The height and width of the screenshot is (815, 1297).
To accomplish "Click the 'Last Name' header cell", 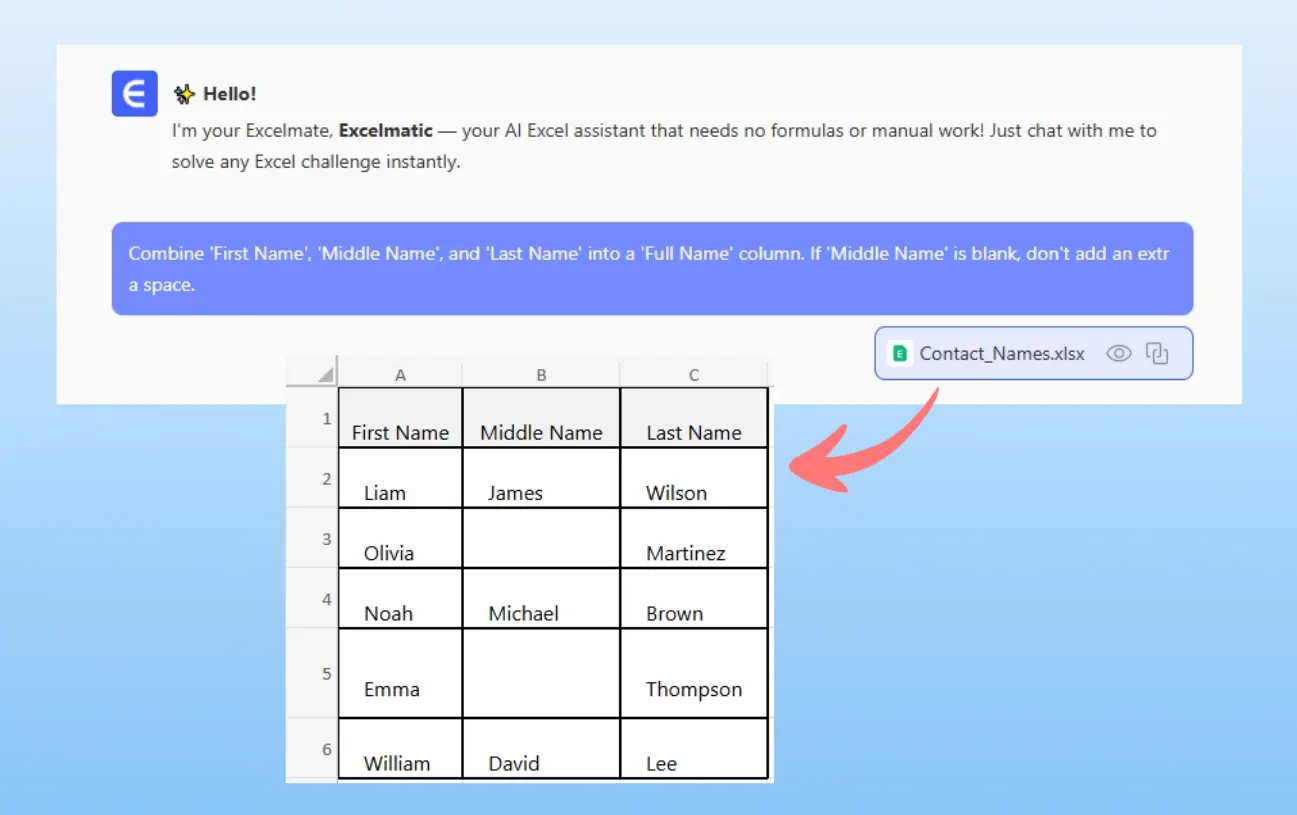I will coord(694,419).
